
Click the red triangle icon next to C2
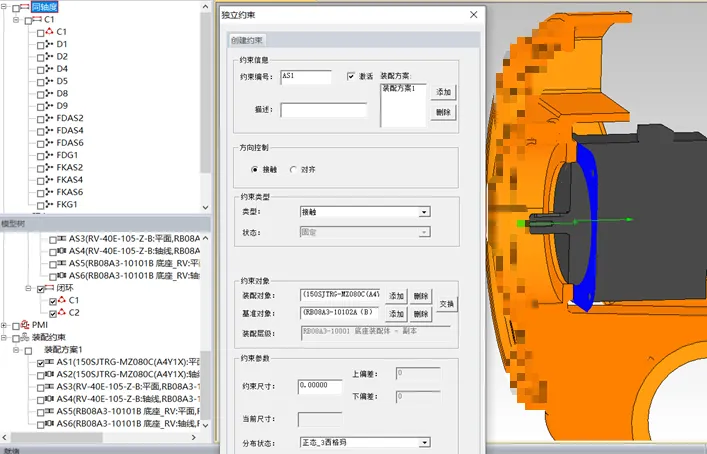(61, 312)
